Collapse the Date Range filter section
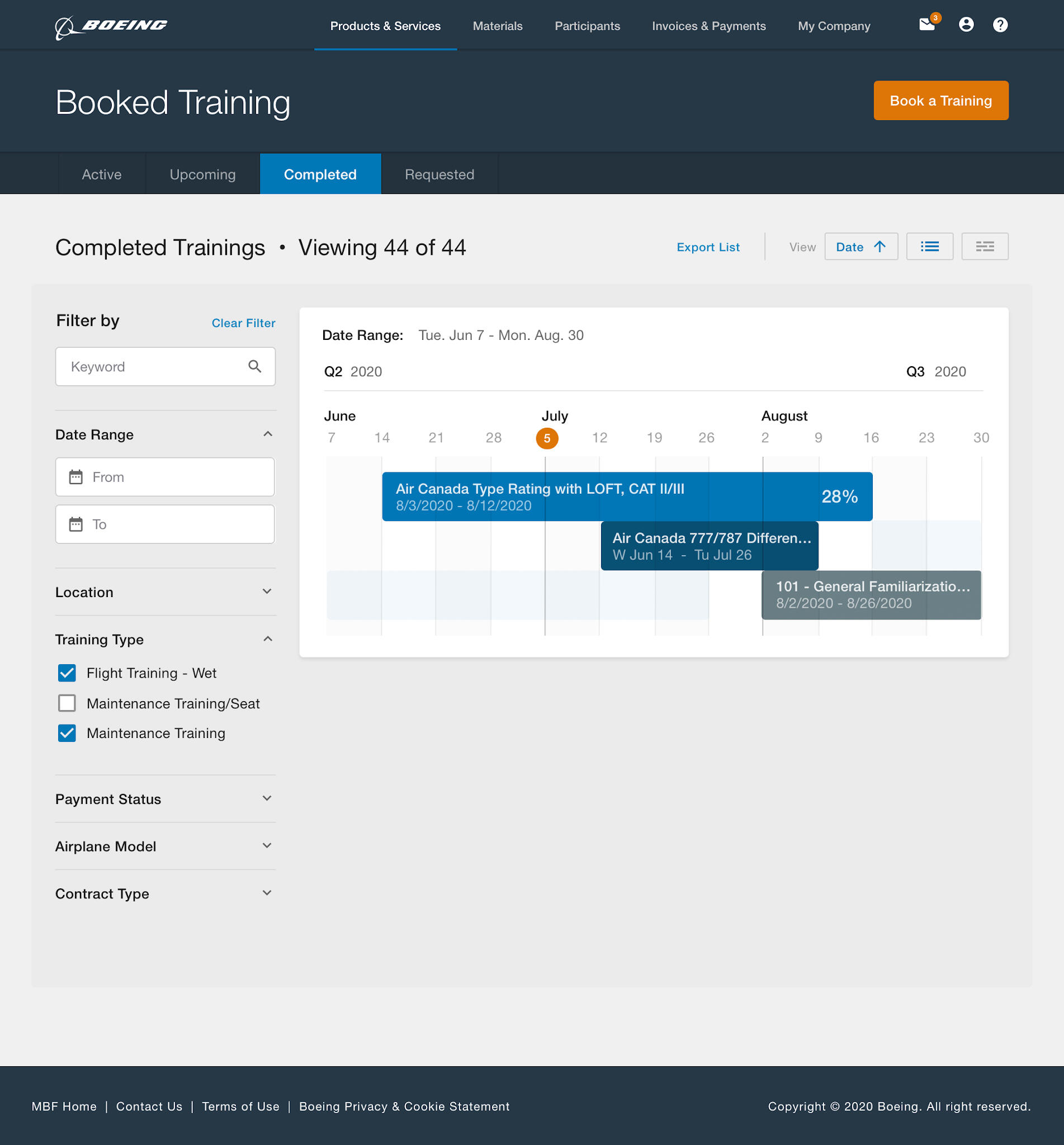1064x1145 pixels. (268, 434)
